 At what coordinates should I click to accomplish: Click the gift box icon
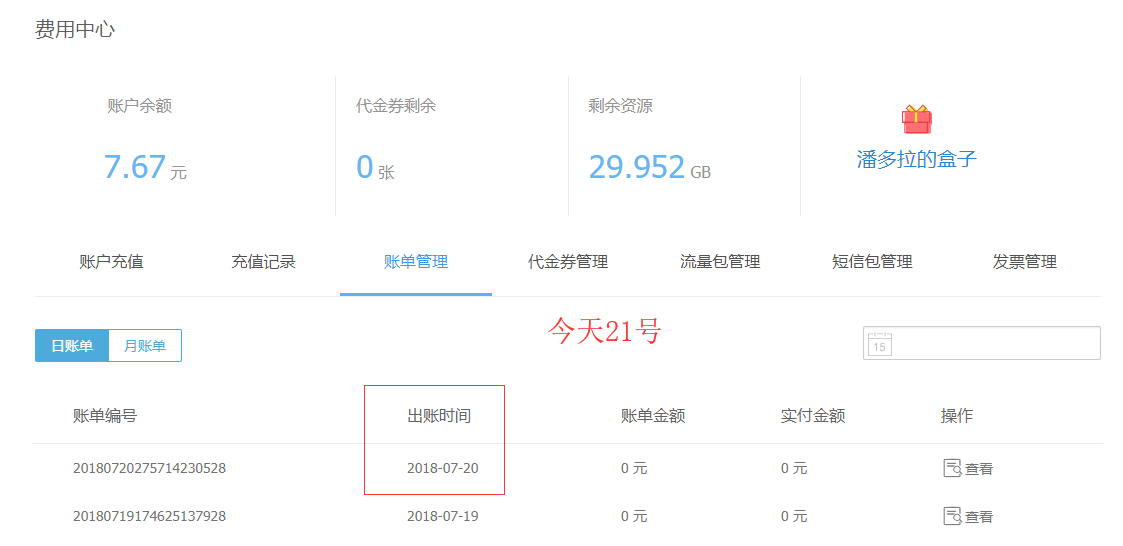916,119
